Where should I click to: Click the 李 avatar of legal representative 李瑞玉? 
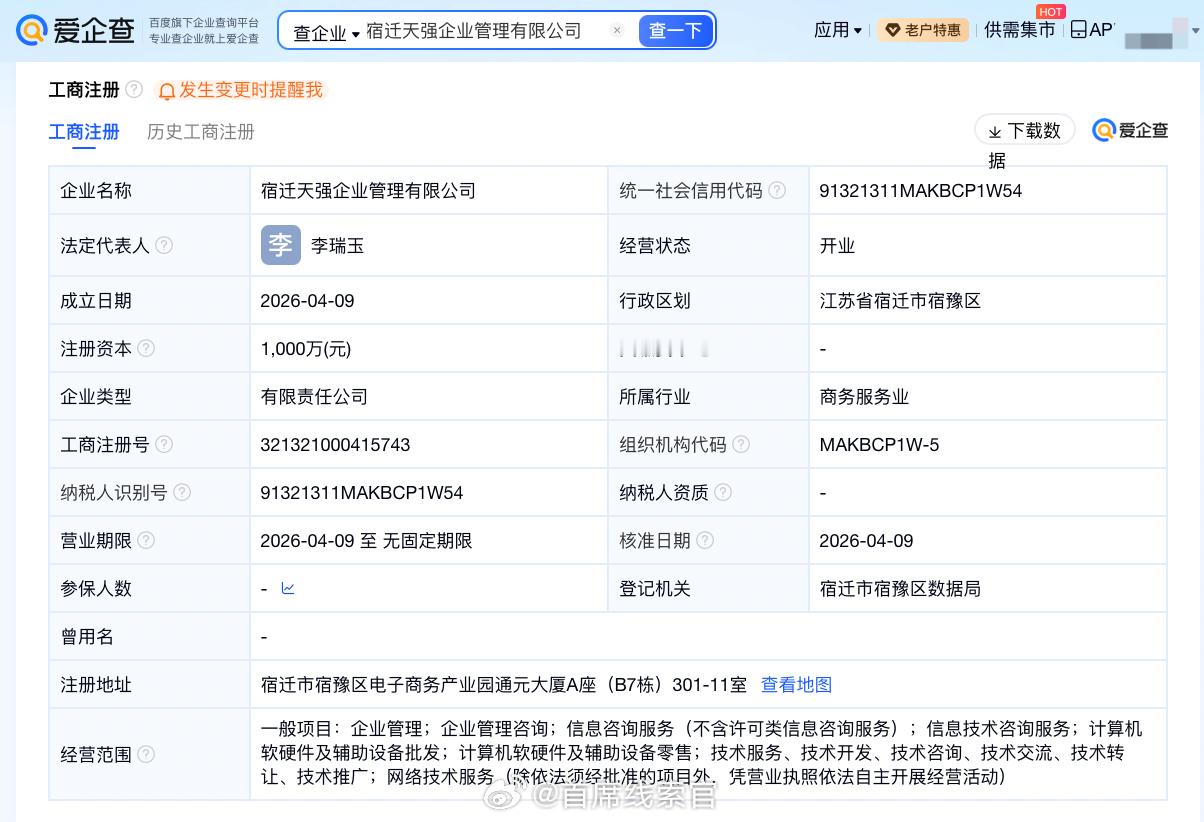coord(280,245)
